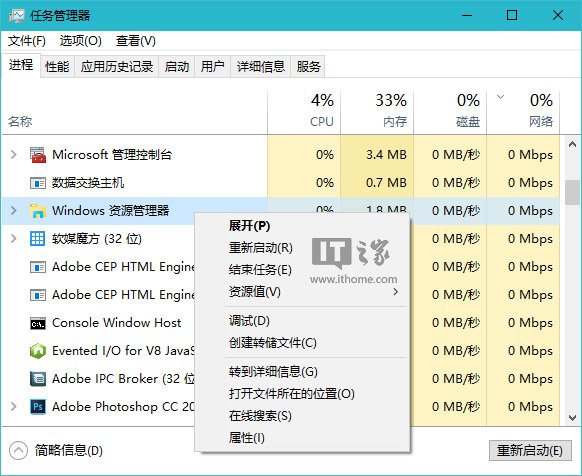The width and height of the screenshot is (582, 476).
Task: Choose 调试(D) in the context menu
Action: click(302, 321)
